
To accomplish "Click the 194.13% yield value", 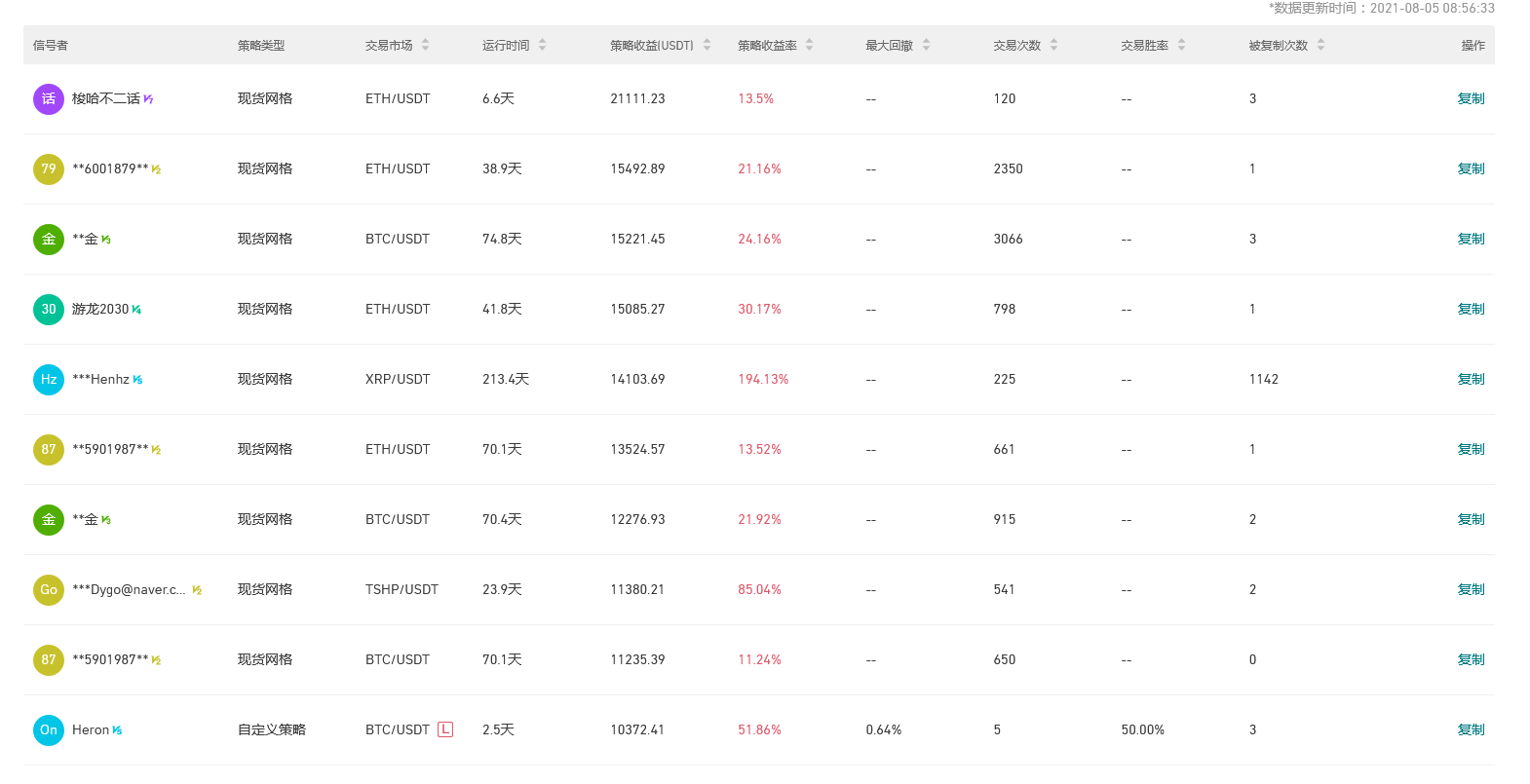I will pos(763,379).
